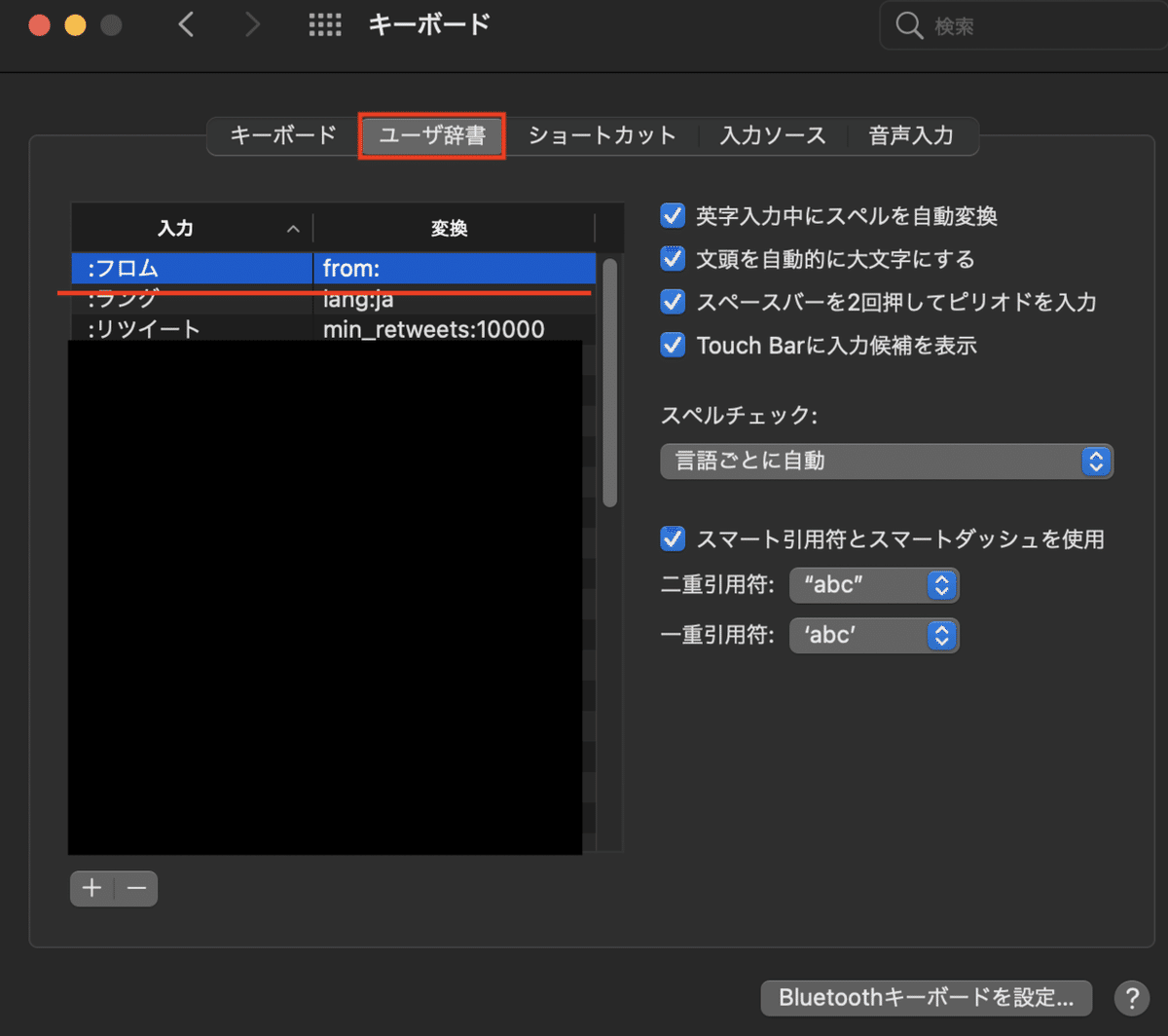Click the search magnifier icon

point(908,25)
